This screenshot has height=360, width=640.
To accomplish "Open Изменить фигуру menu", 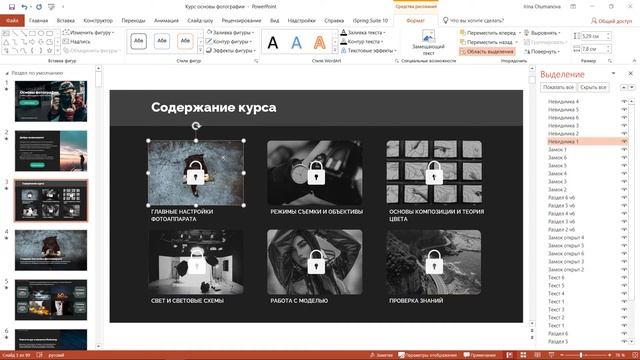I will coord(88,32).
